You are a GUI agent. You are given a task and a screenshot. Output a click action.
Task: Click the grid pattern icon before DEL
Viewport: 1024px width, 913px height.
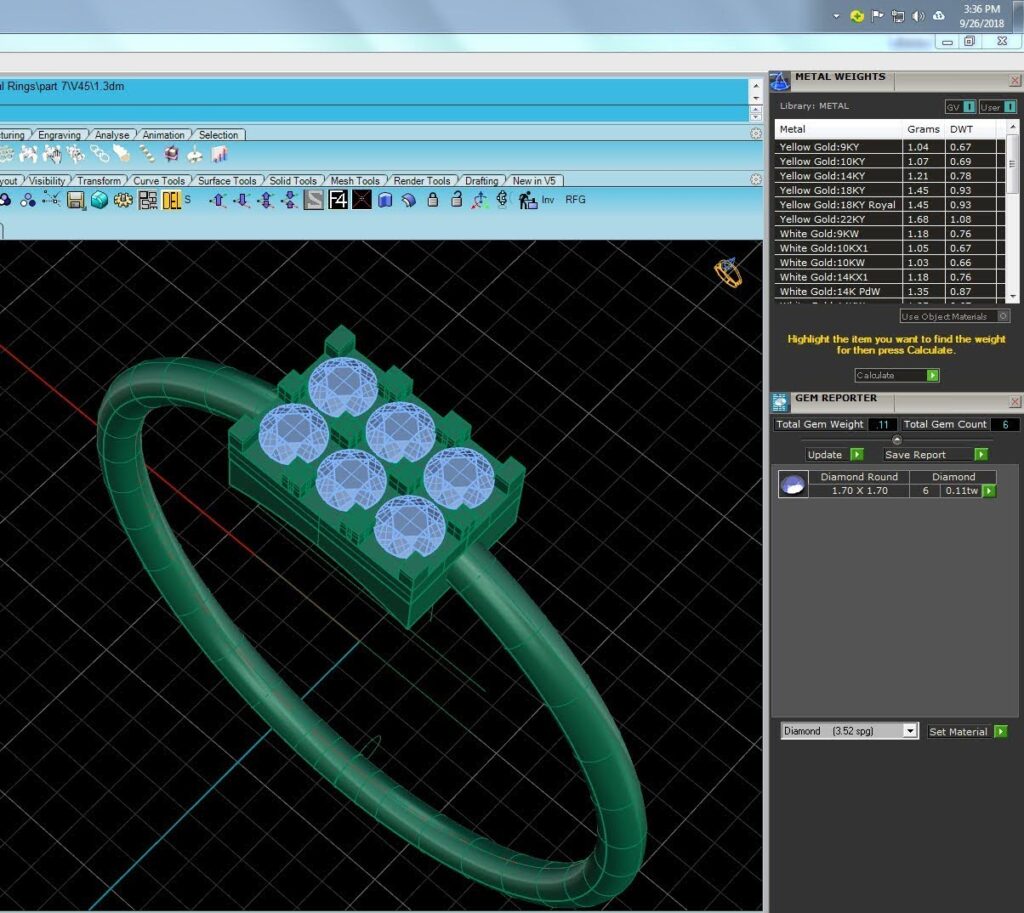(x=148, y=200)
